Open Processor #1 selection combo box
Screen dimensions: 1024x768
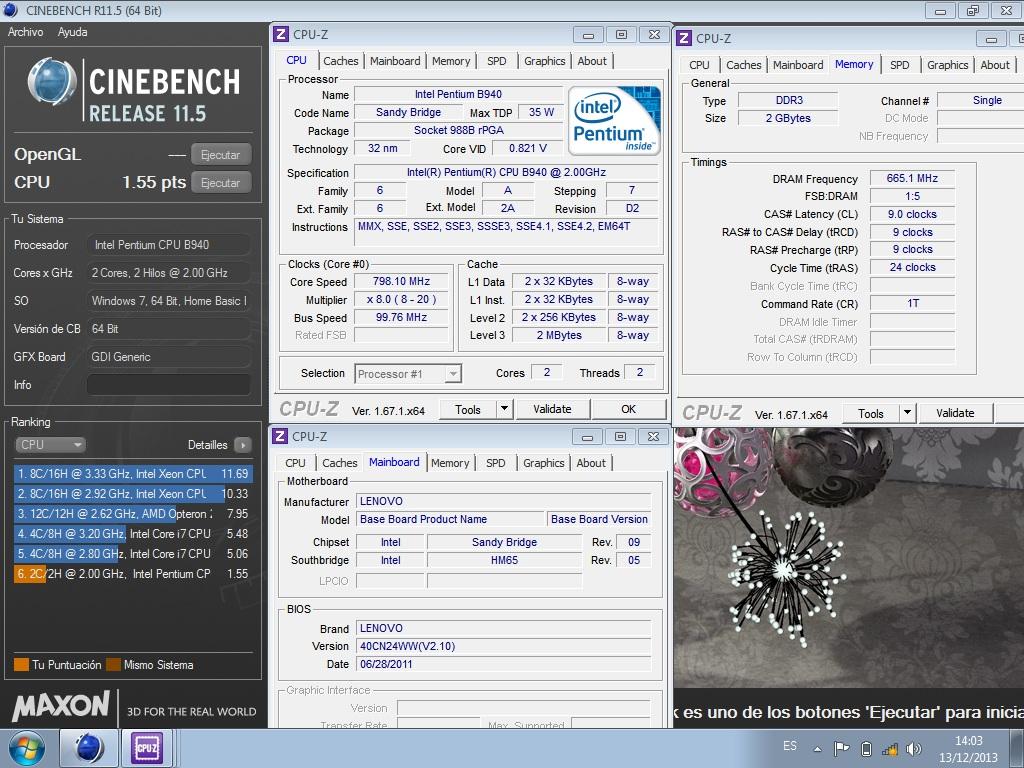[408, 374]
